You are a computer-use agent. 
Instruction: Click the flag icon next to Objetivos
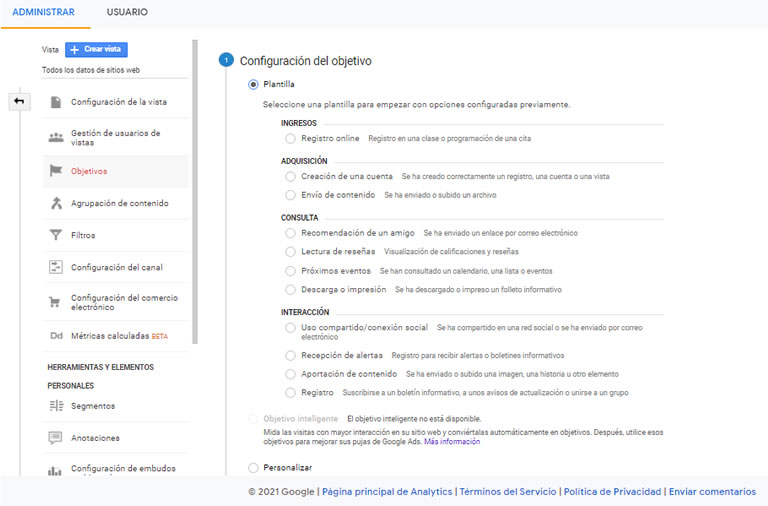click(56, 170)
